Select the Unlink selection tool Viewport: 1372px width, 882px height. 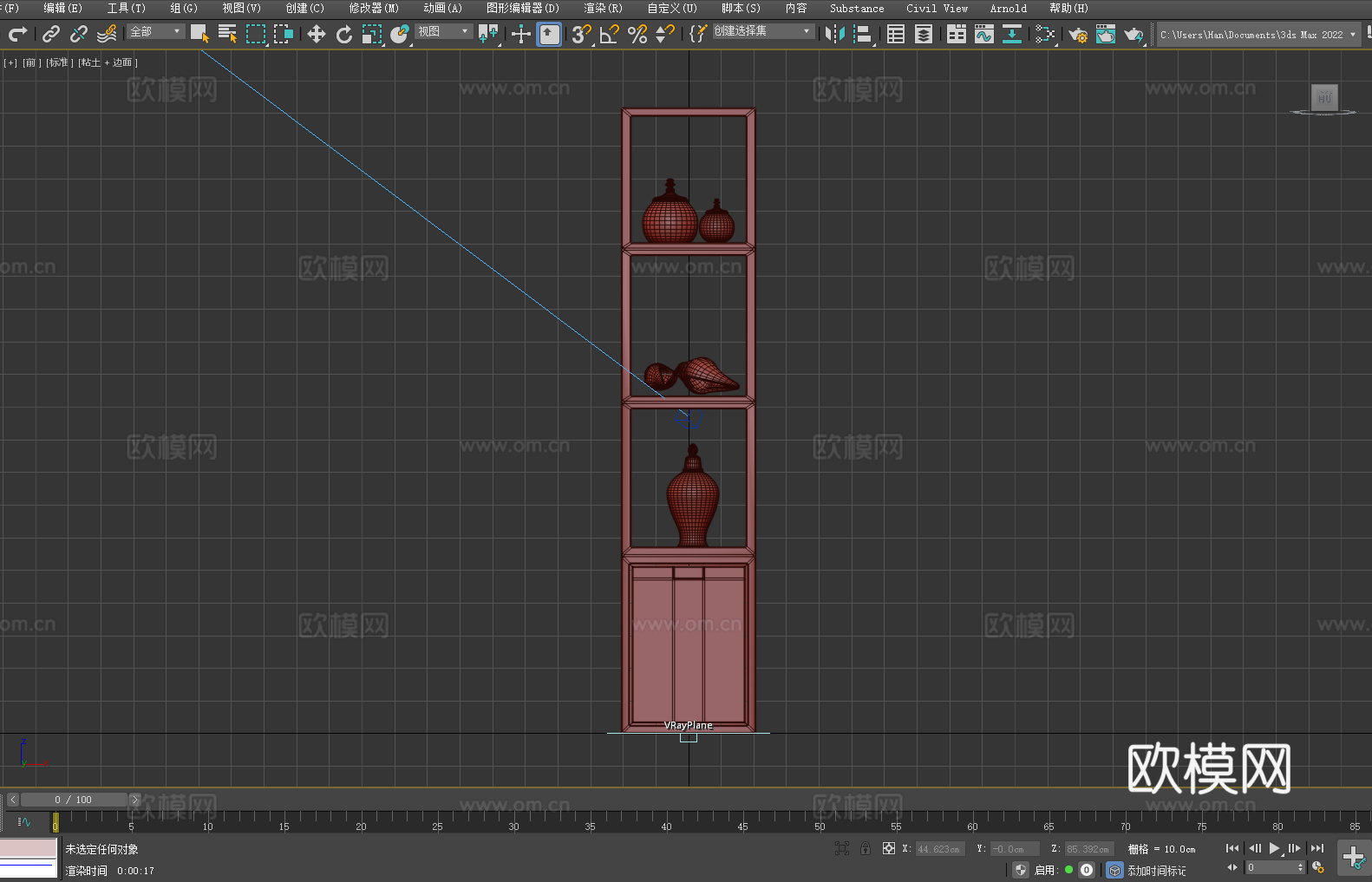click(x=79, y=34)
